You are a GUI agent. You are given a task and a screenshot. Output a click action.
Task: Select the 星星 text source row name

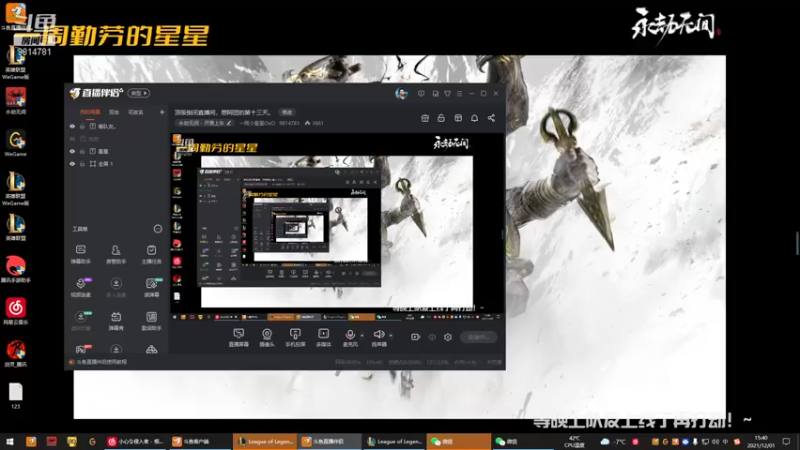[x=103, y=152]
